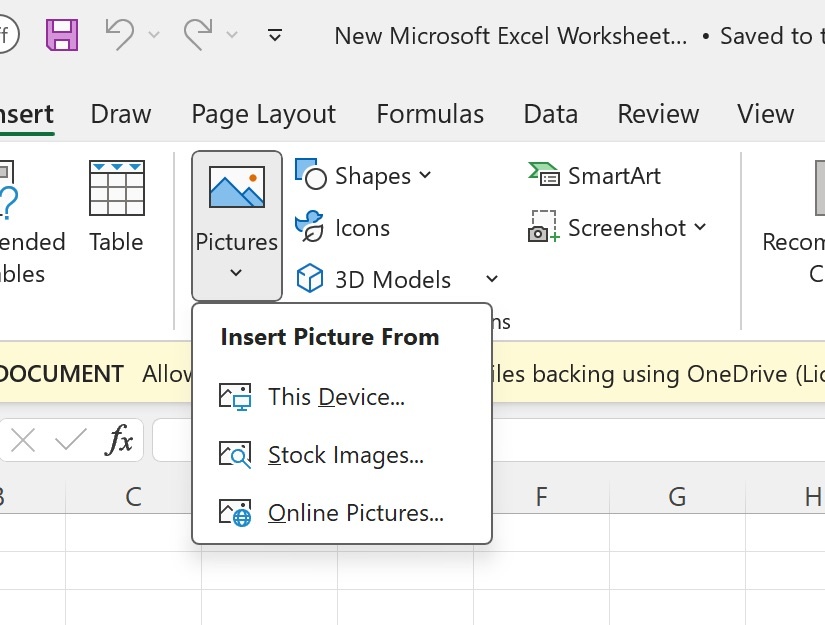Insert an icon via the Icons button
The image size is (825, 625).
pyautogui.click(x=310, y=227)
